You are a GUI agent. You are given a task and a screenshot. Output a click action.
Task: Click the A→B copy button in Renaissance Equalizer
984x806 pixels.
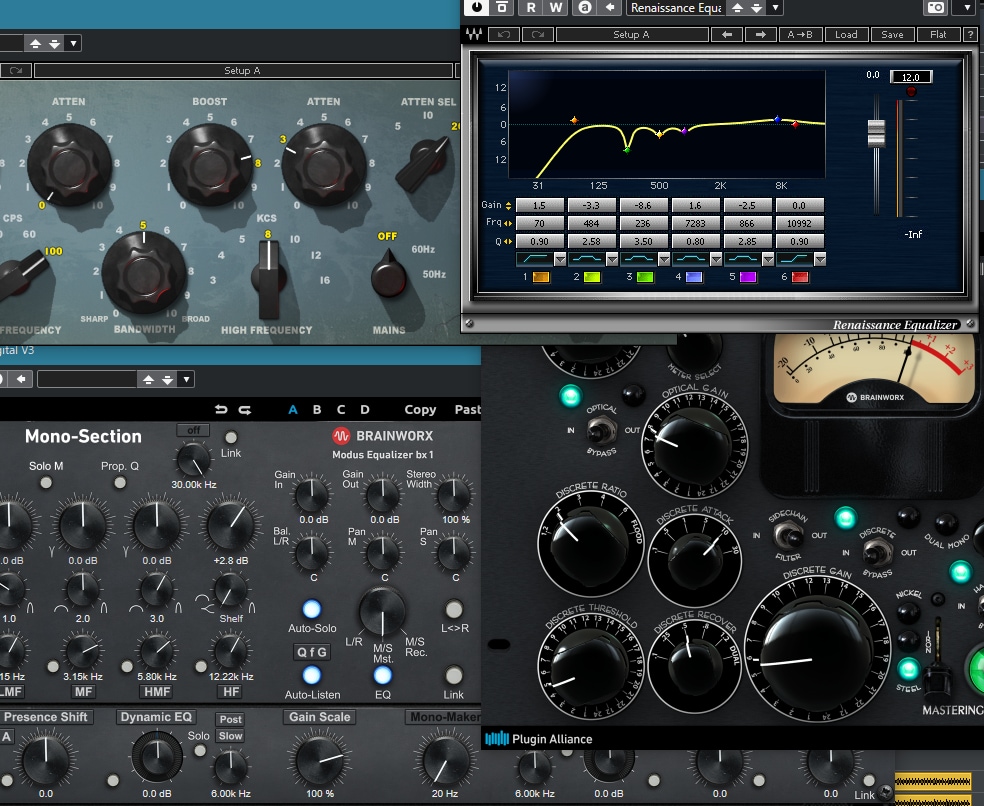(800, 35)
